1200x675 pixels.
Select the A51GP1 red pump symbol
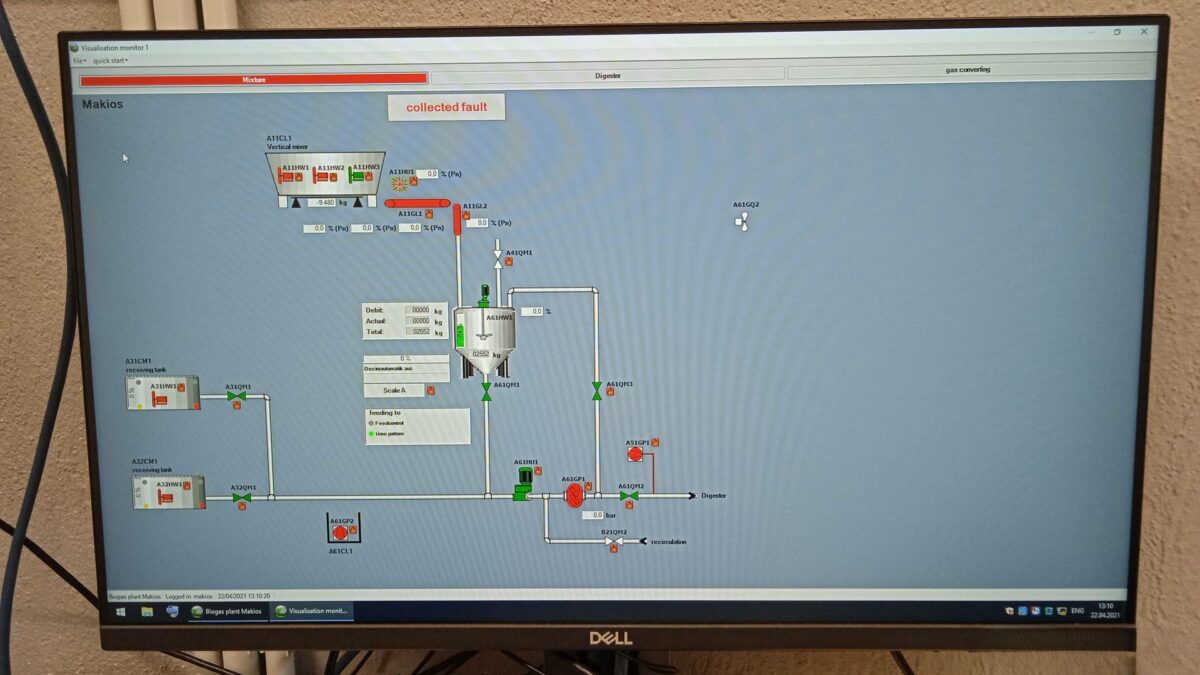[635, 454]
